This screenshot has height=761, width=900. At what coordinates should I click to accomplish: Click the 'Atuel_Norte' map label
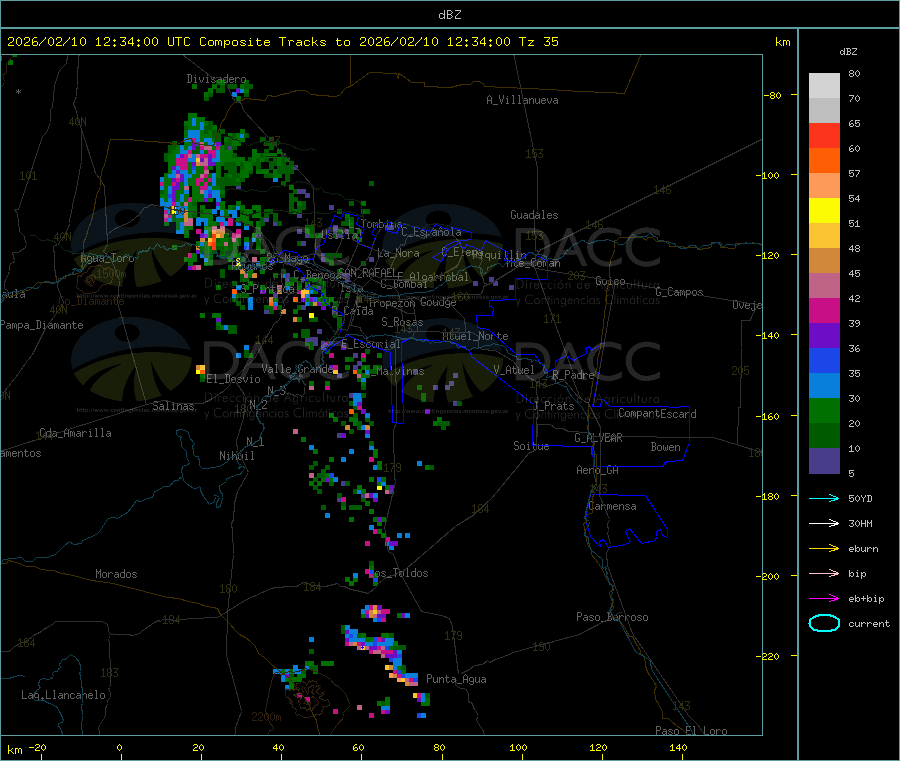coord(475,336)
